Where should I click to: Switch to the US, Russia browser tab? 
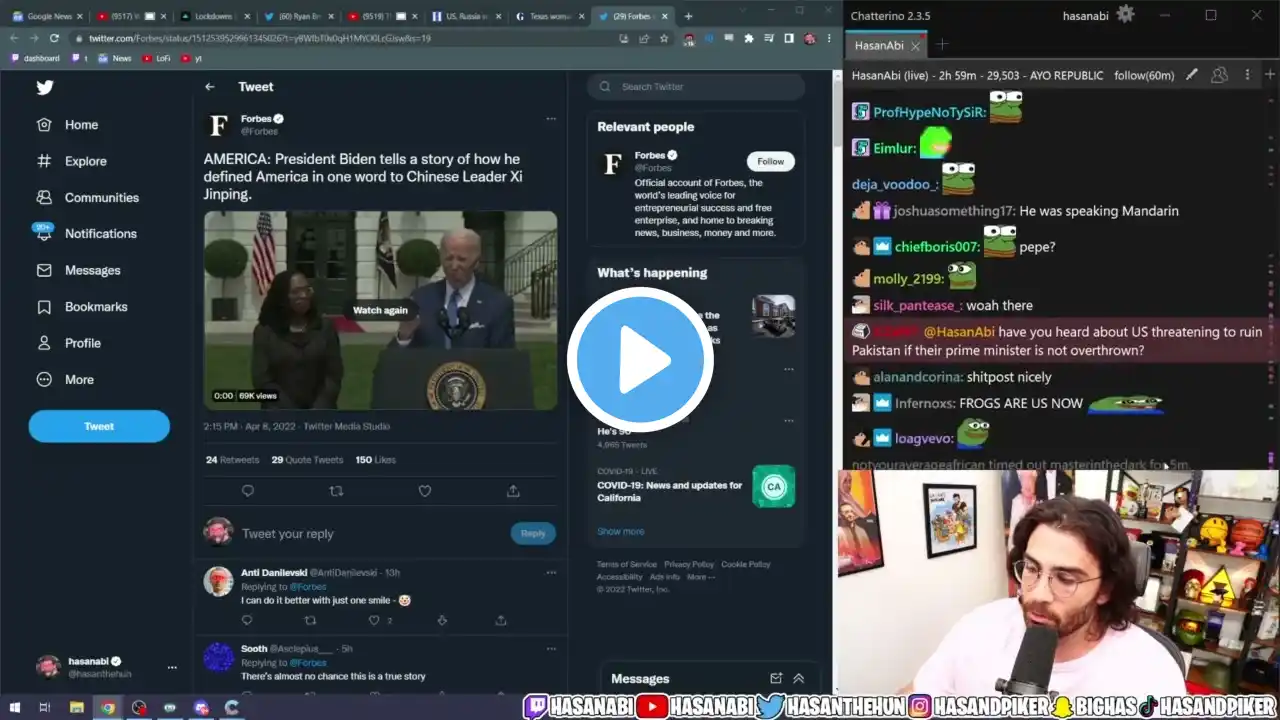pyautogui.click(x=465, y=16)
